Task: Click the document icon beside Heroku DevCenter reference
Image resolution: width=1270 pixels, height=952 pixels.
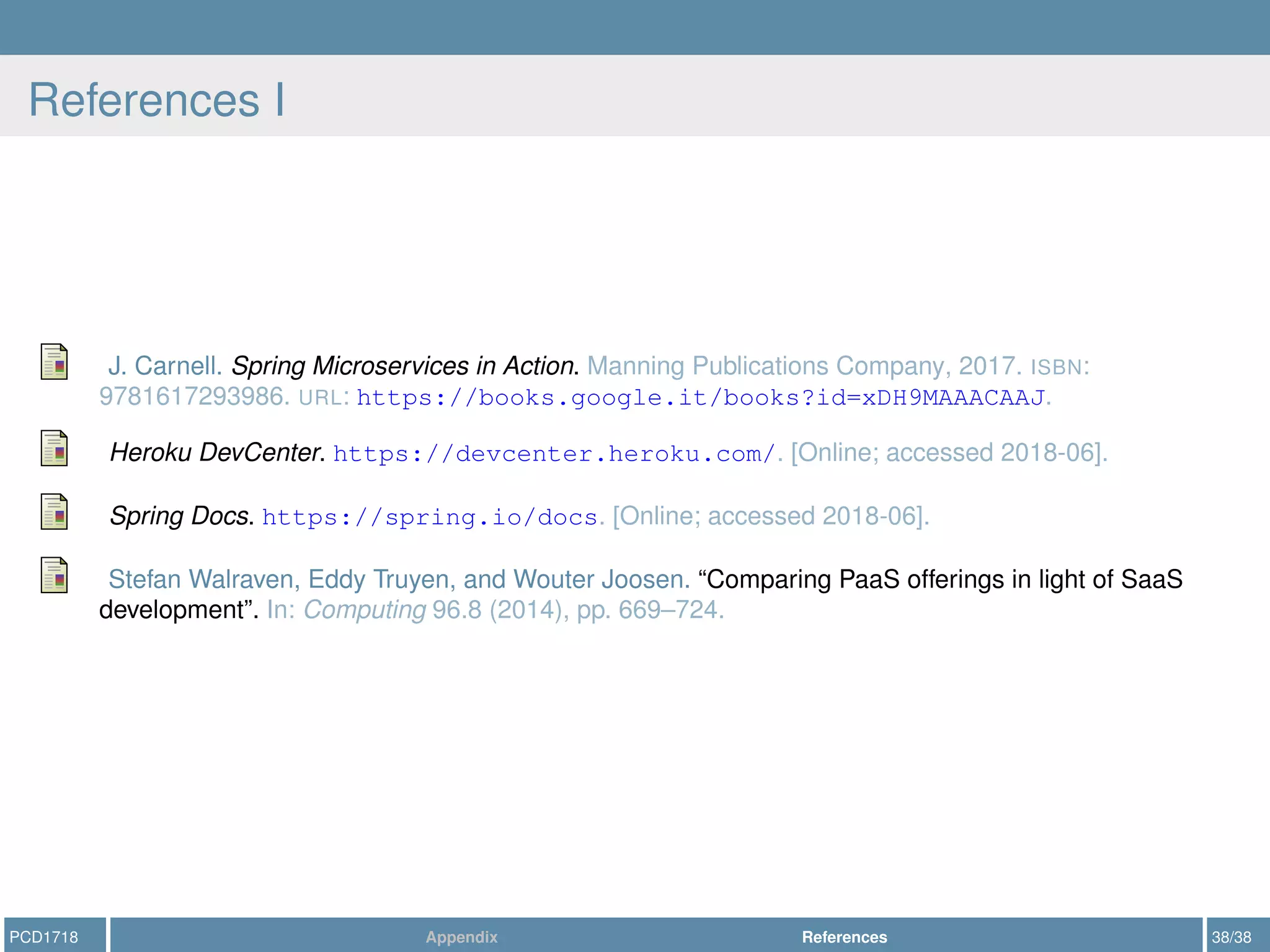Action: point(54,448)
